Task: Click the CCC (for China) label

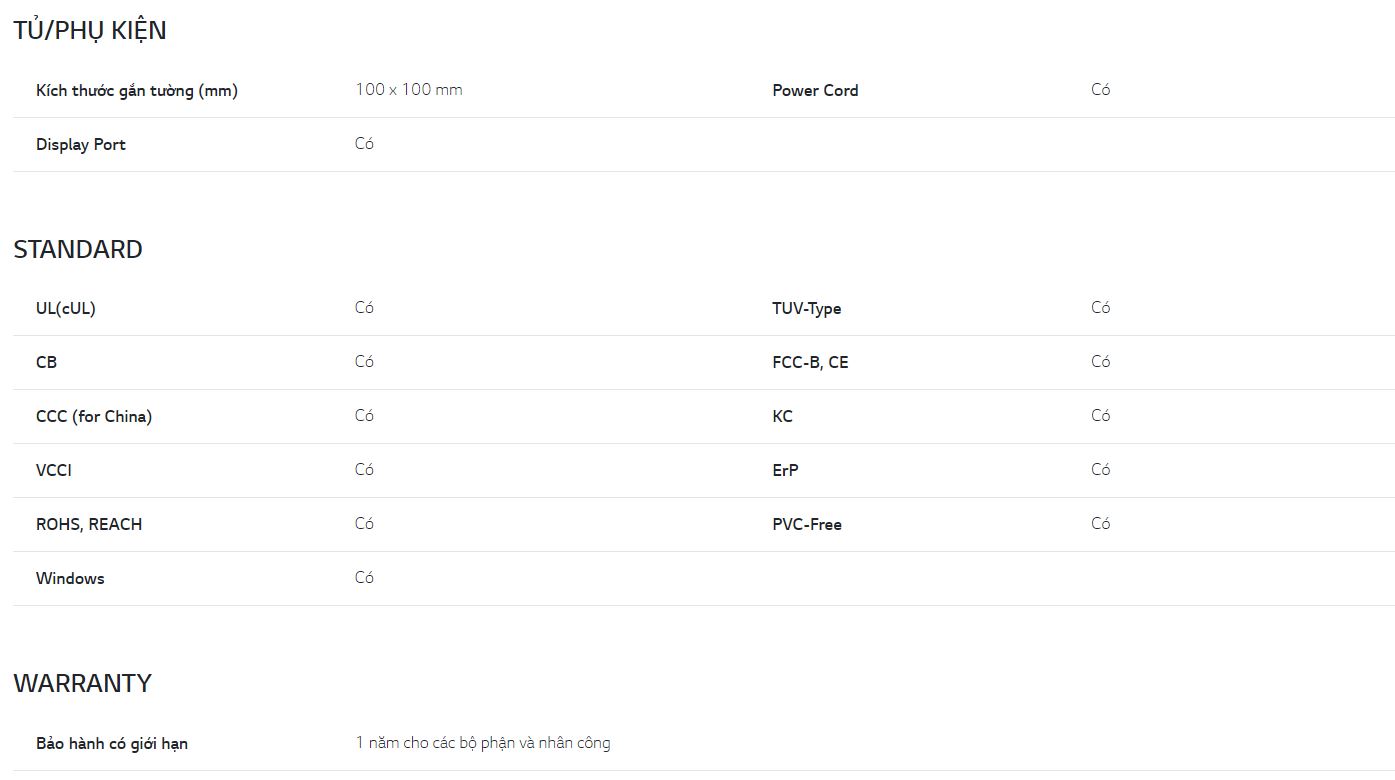Action: [x=94, y=416]
